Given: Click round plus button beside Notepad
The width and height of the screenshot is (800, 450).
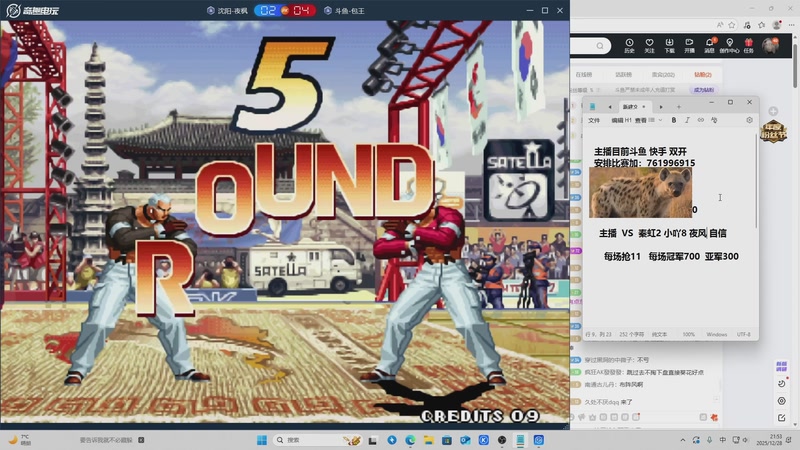Looking at the screenshot, I should [x=773, y=111].
